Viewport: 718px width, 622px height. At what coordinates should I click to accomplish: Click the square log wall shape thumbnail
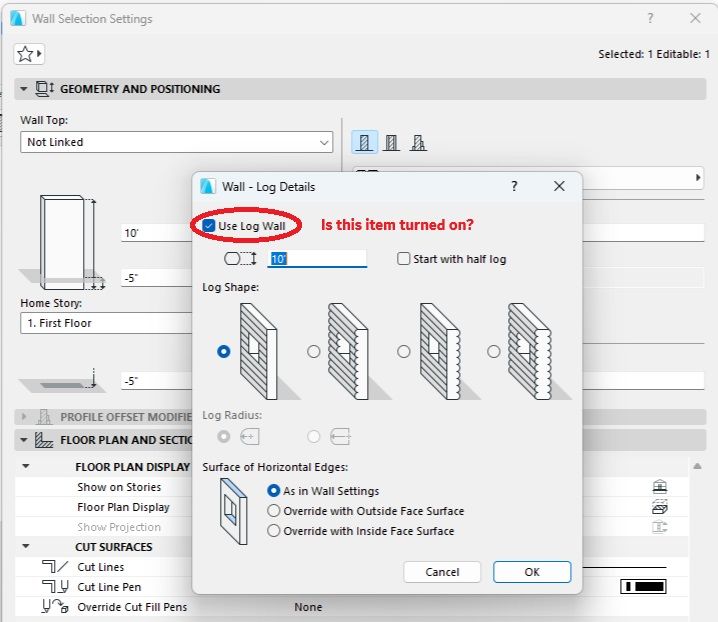pyautogui.click(x=268, y=351)
